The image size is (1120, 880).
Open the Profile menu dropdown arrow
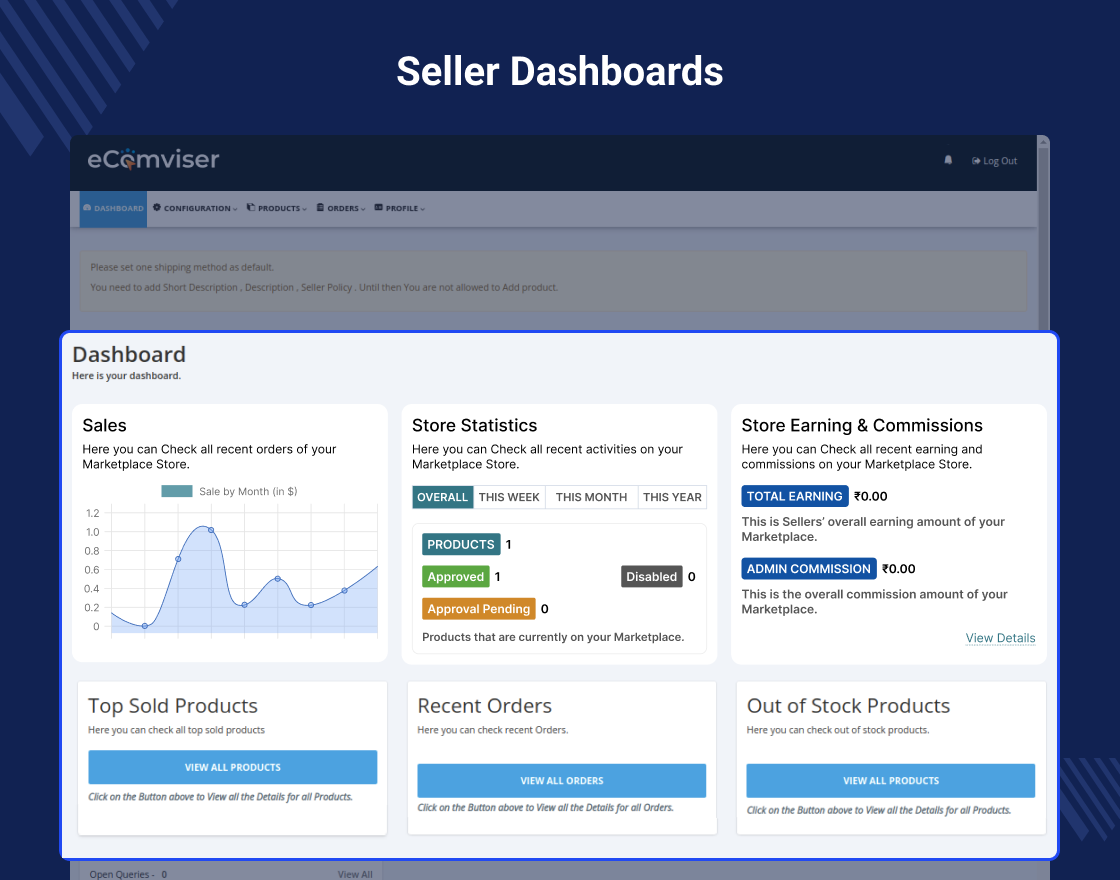422,209
